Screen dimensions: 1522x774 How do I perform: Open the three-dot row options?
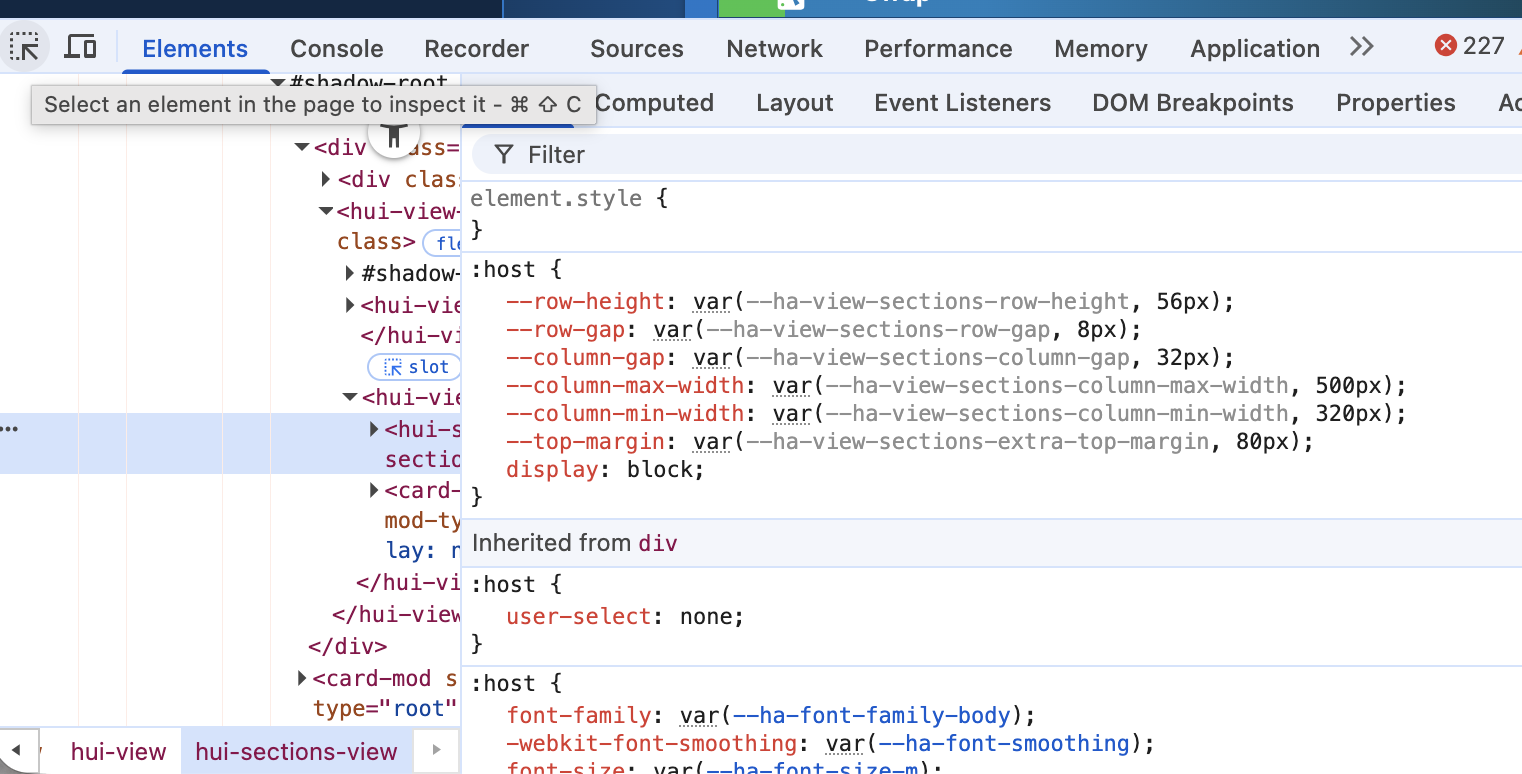[10, 429]
